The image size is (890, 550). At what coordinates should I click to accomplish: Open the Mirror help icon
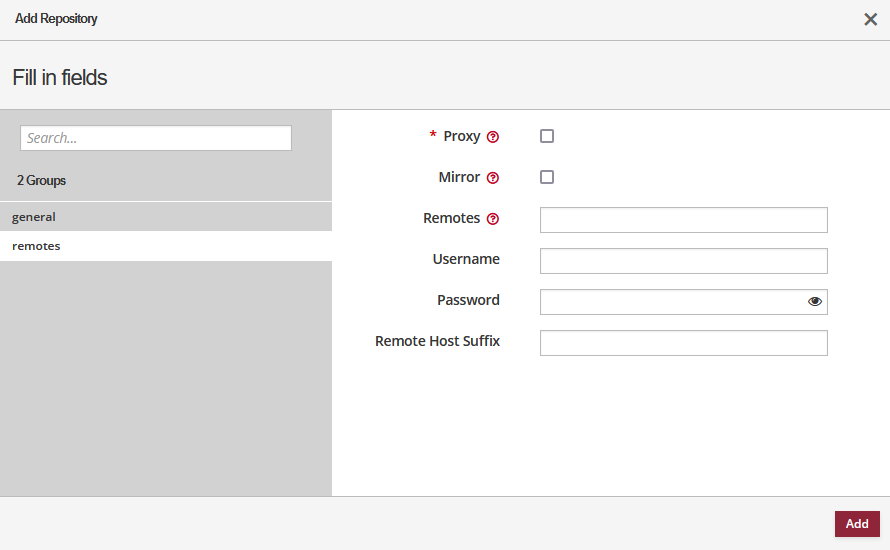(x=493, y=178)
